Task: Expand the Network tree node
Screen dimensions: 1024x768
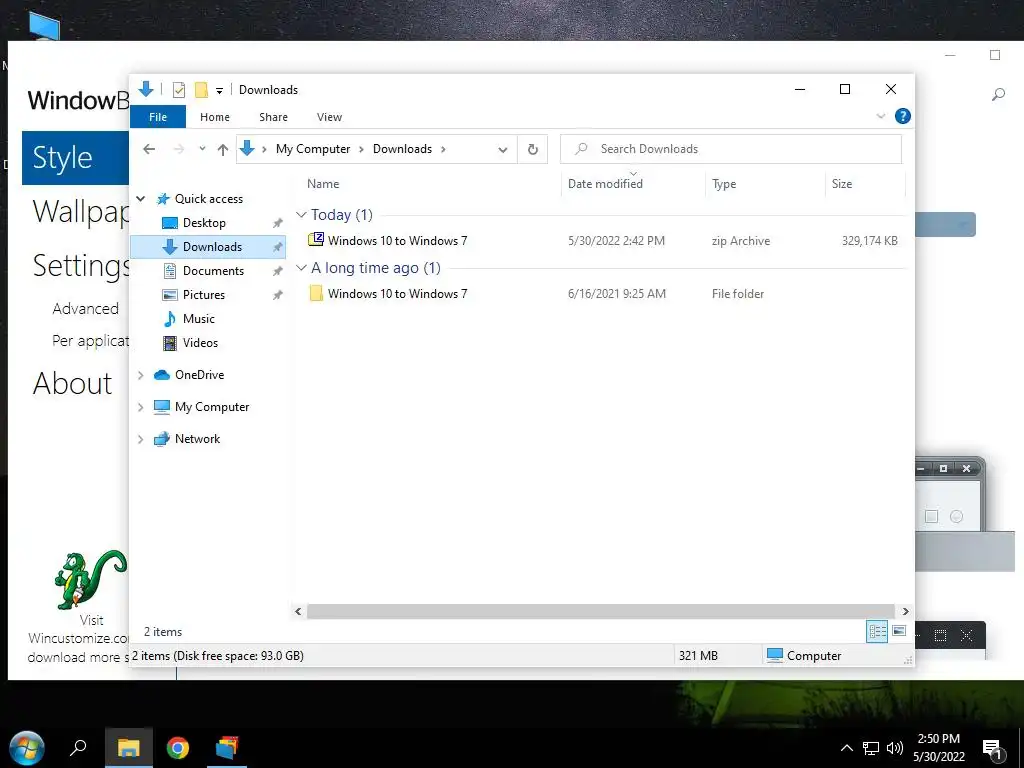Action: (140, 439)
